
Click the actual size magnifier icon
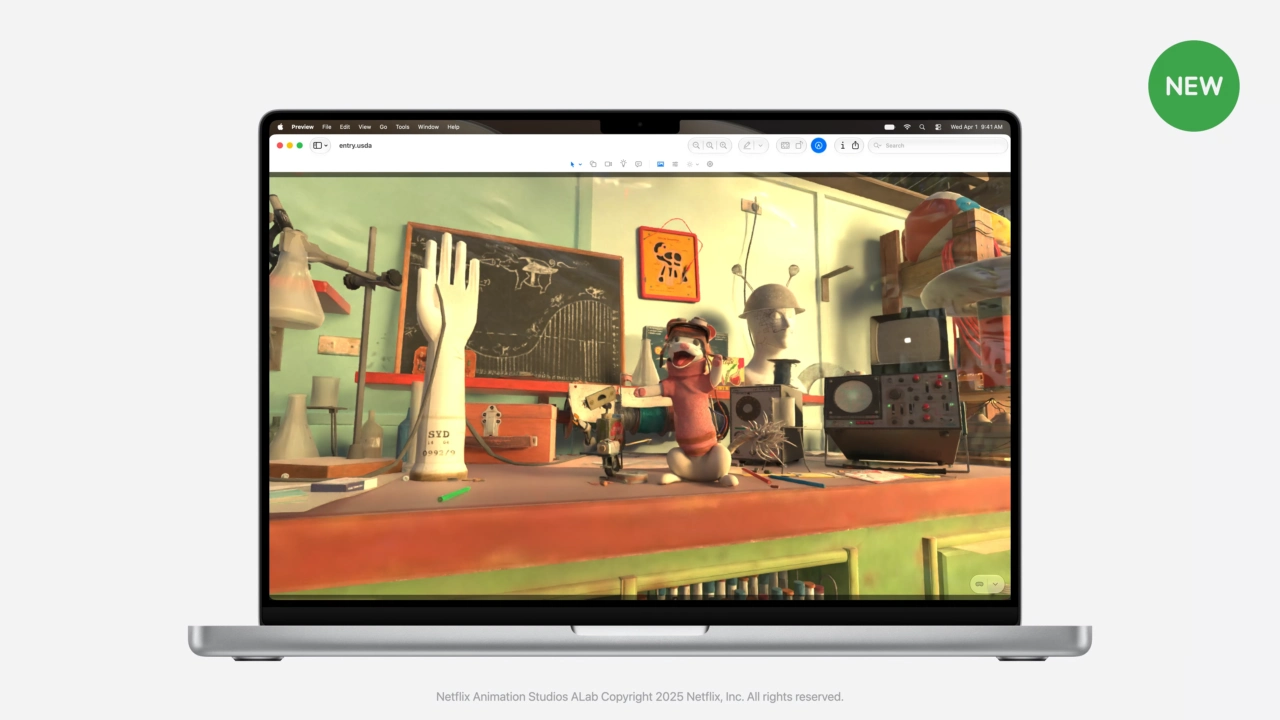tap(710, 145)
